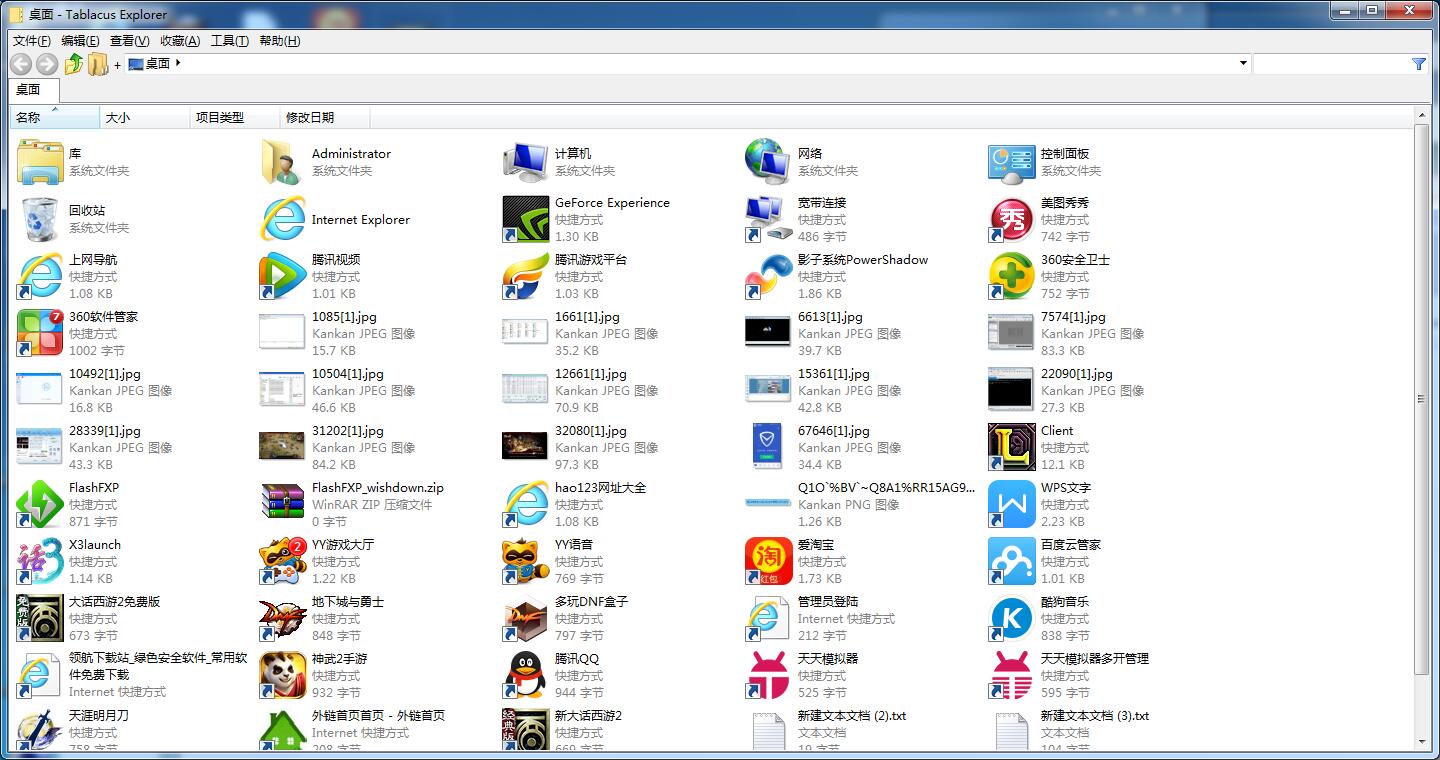Open the 查看(V) menu
1440x760 pixels.
[x=129, y=41]
